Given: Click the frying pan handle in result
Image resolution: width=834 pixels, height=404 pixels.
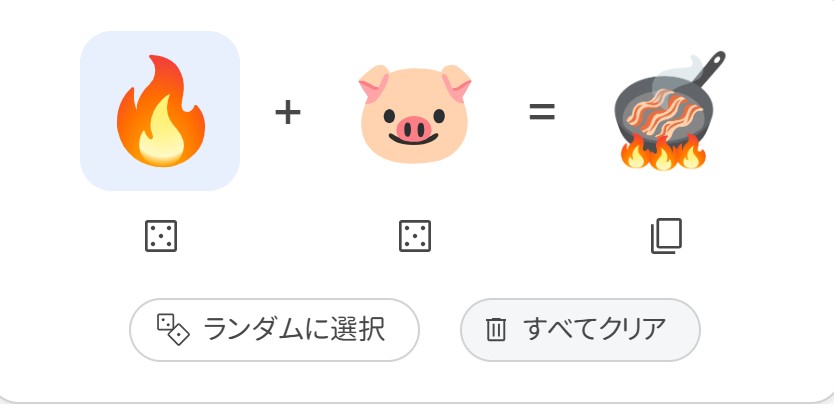Looking at the screenshot, I should (713, 68).
